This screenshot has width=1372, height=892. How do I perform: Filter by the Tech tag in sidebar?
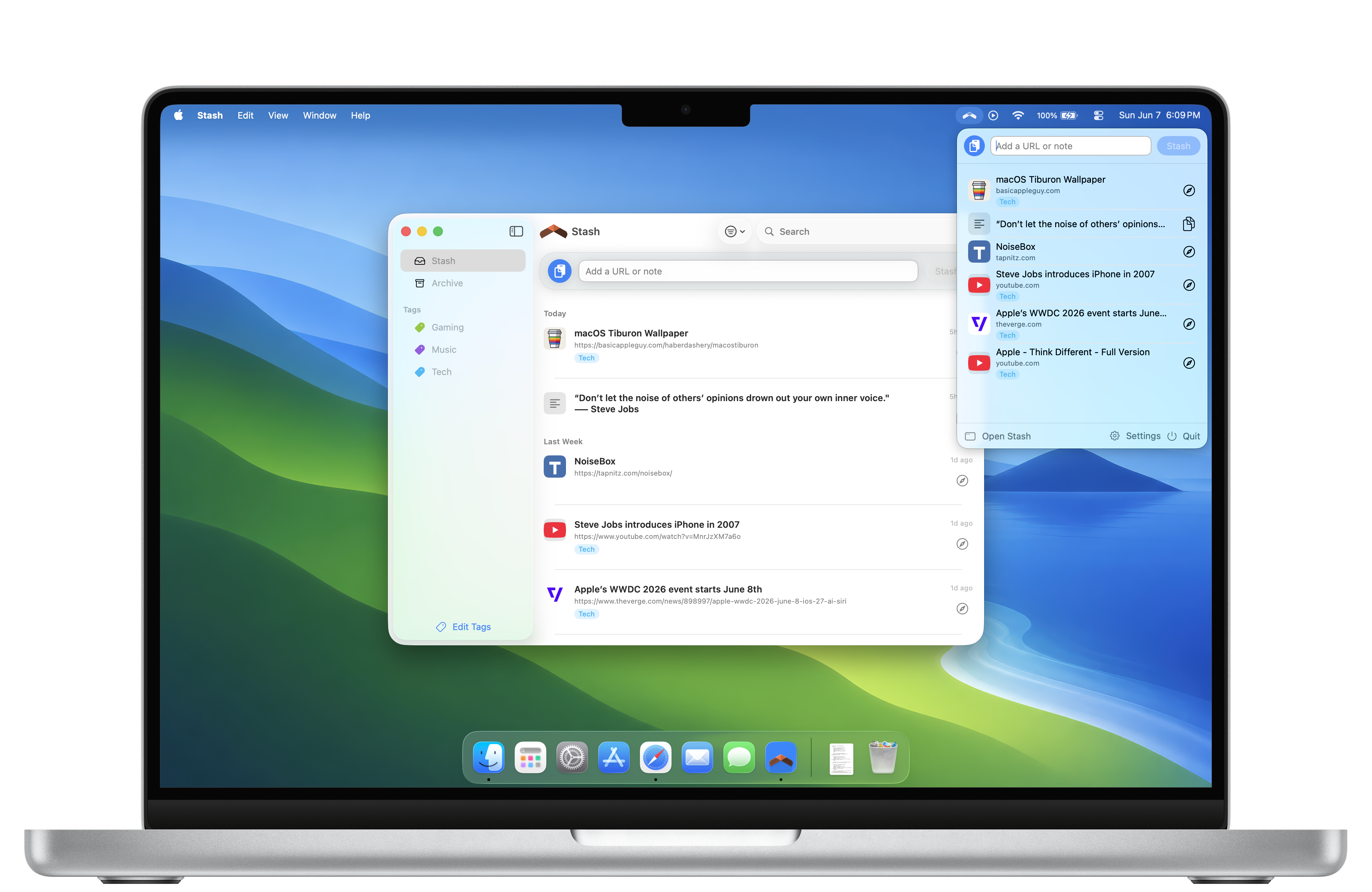click(463, 372)
